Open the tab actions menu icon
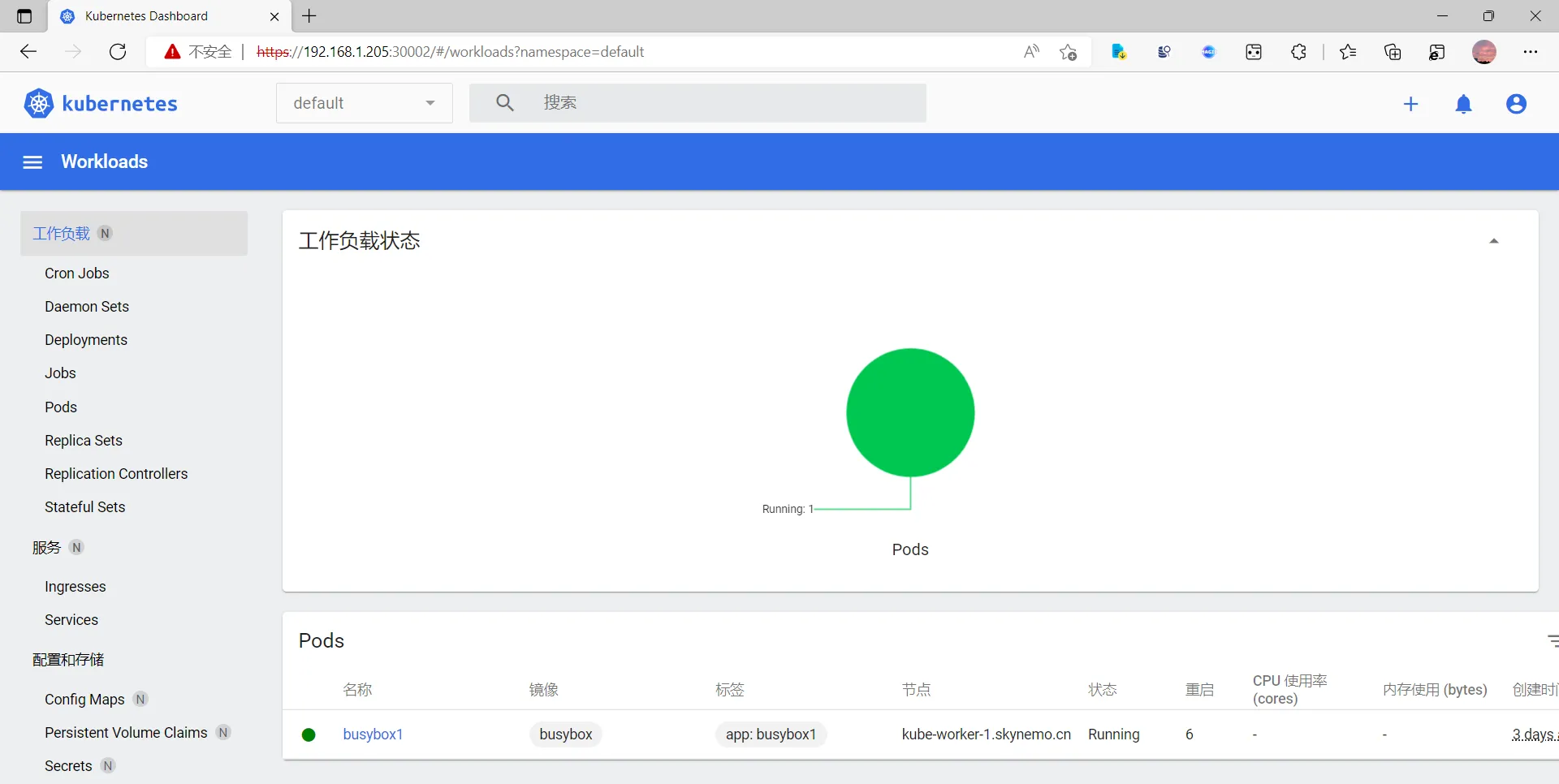This screenshot has height=784, width=1559. pos(24,16)
